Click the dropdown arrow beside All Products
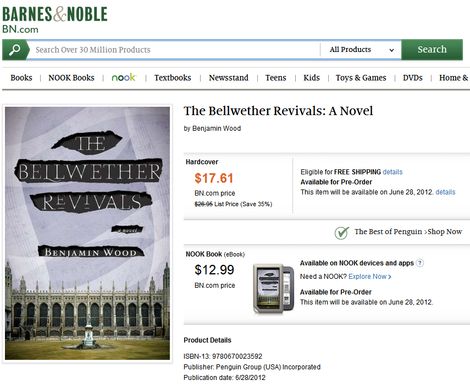This screenshot has height=385, width=470. [392, 50]
